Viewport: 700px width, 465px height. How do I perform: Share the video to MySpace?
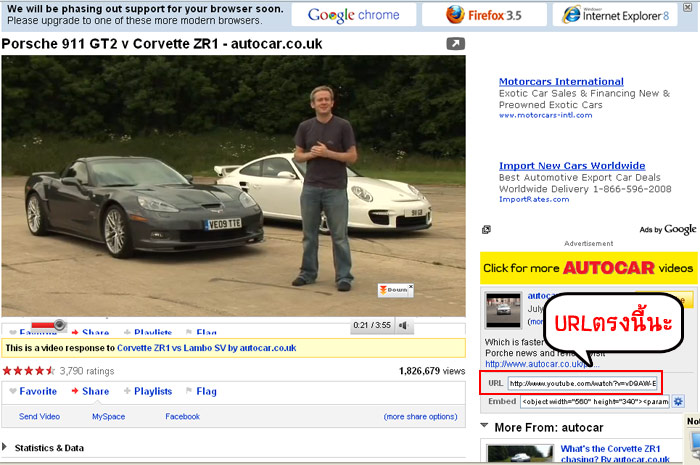108,416
